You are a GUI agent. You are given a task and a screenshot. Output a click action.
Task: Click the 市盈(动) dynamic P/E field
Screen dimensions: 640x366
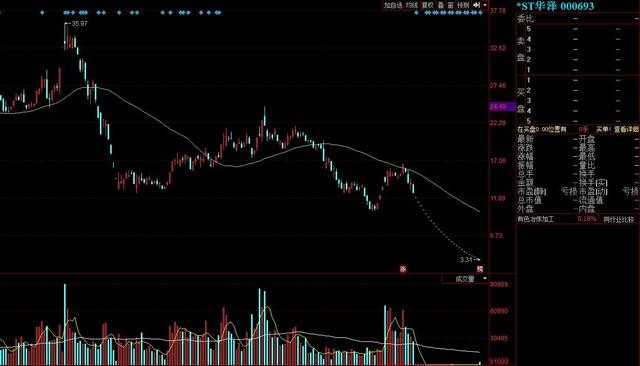(x=609, y=191)
